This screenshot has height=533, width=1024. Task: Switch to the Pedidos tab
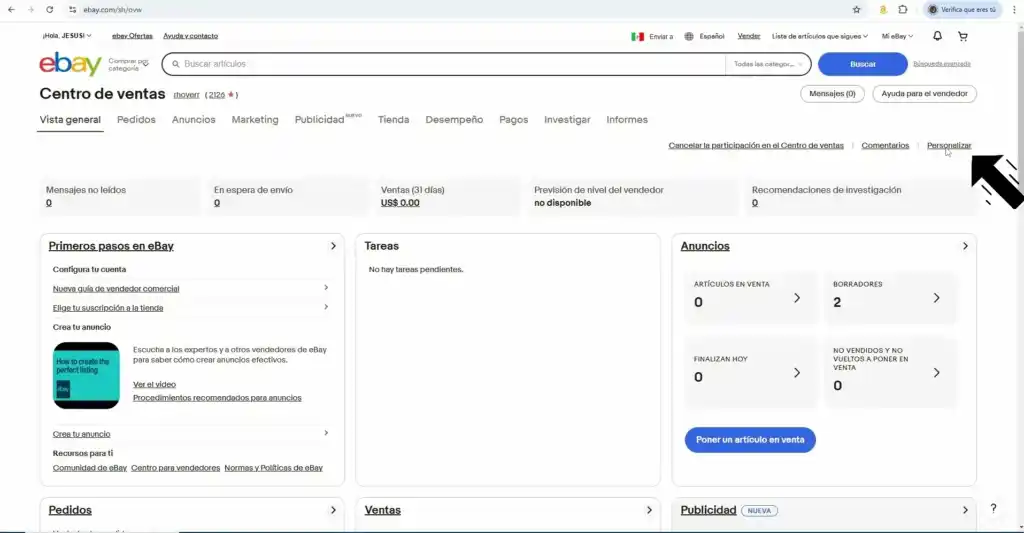click(x=136, y=120)
